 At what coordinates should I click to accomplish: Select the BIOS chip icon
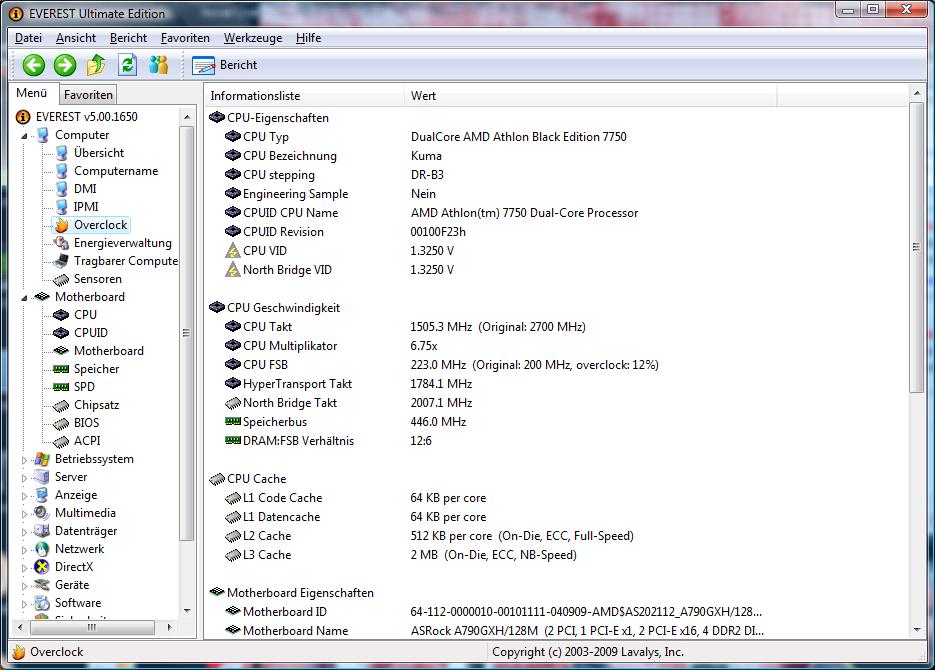click(61, 423)
